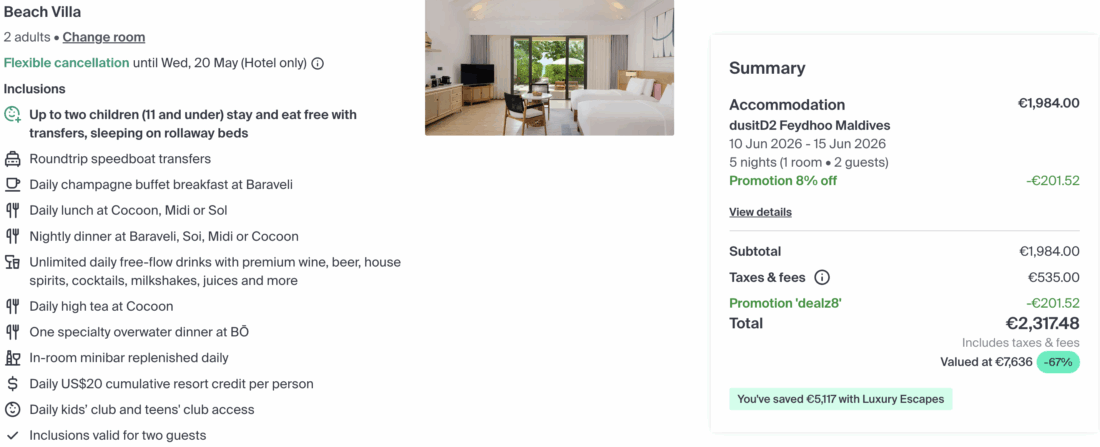Click the overwater dinner cutlery icon
The width and height of the screenshot is (1100, 447).
[13, 332]
